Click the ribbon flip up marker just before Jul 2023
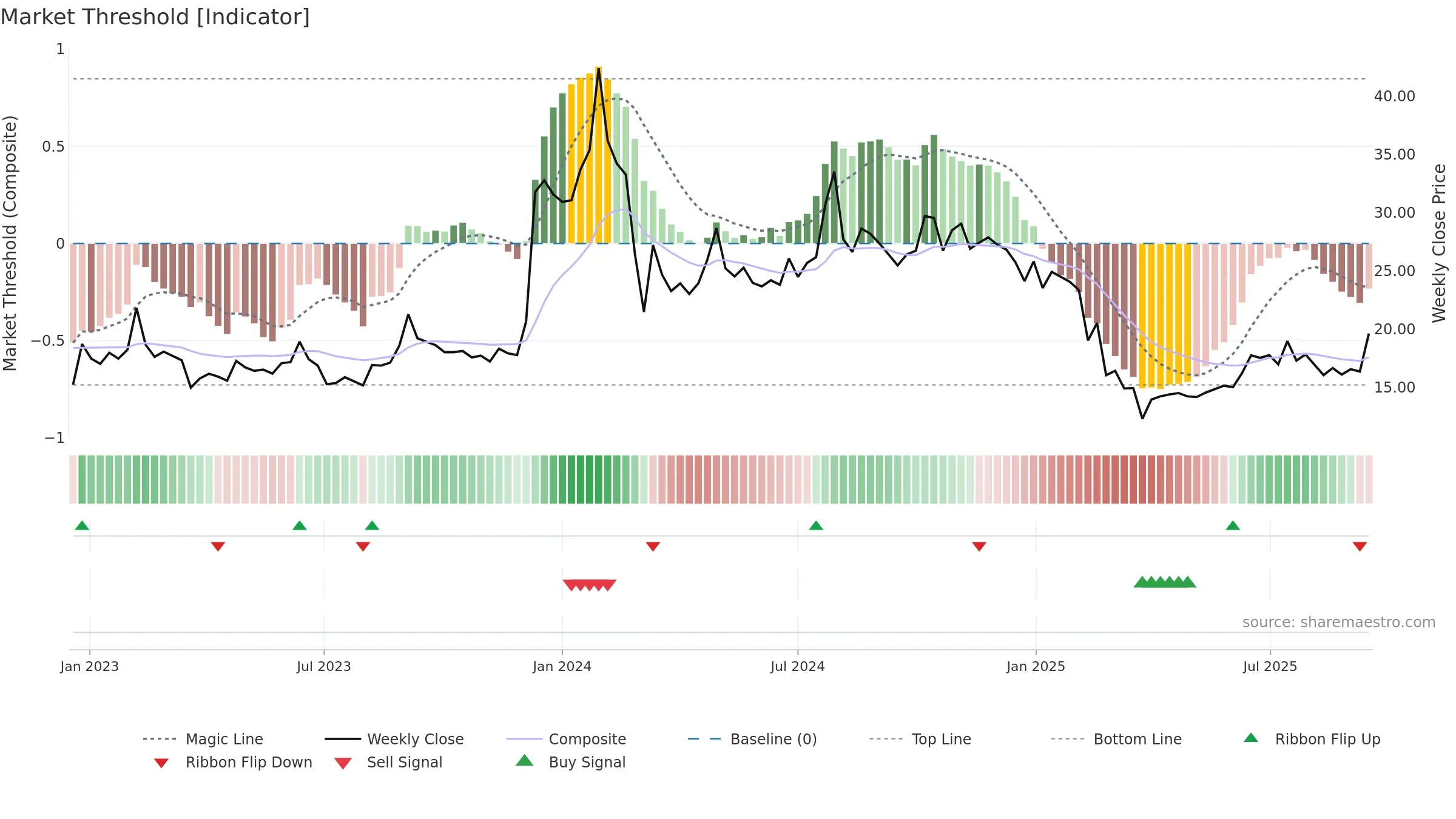1456x819 pixels. [300, 525]
